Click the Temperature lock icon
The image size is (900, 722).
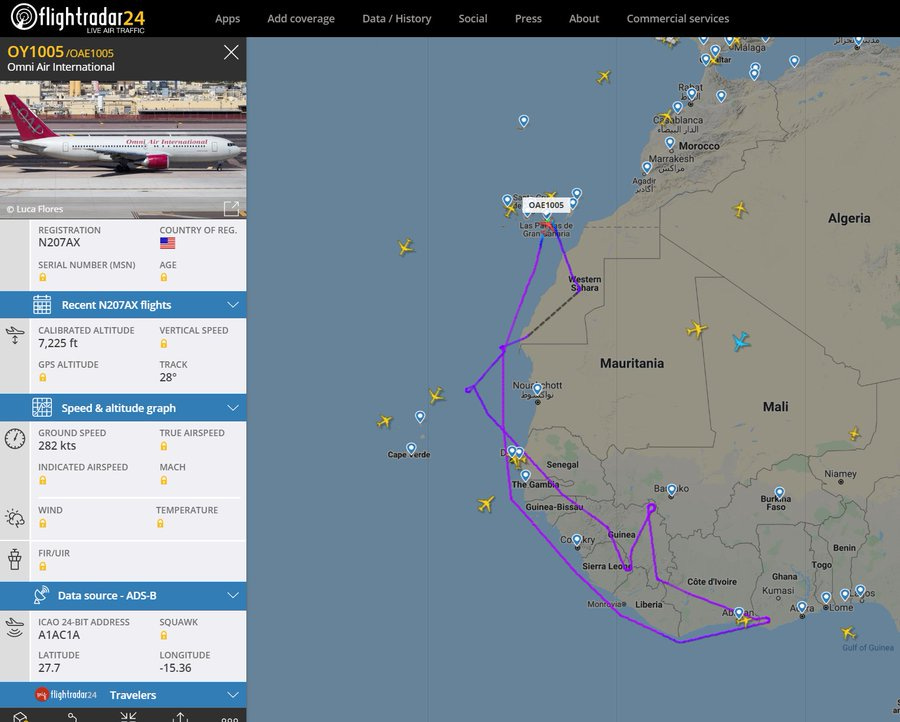160,523
